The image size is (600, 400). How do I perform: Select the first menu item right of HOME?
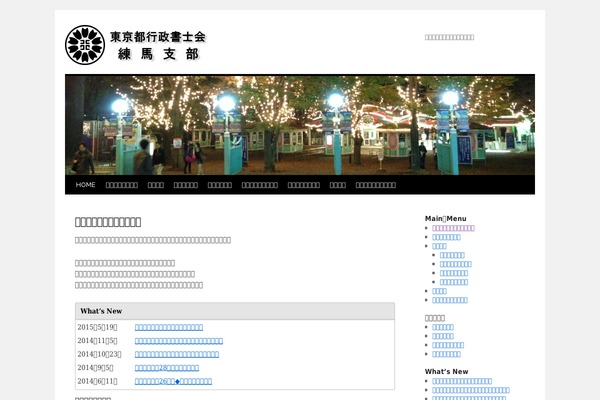121,185
